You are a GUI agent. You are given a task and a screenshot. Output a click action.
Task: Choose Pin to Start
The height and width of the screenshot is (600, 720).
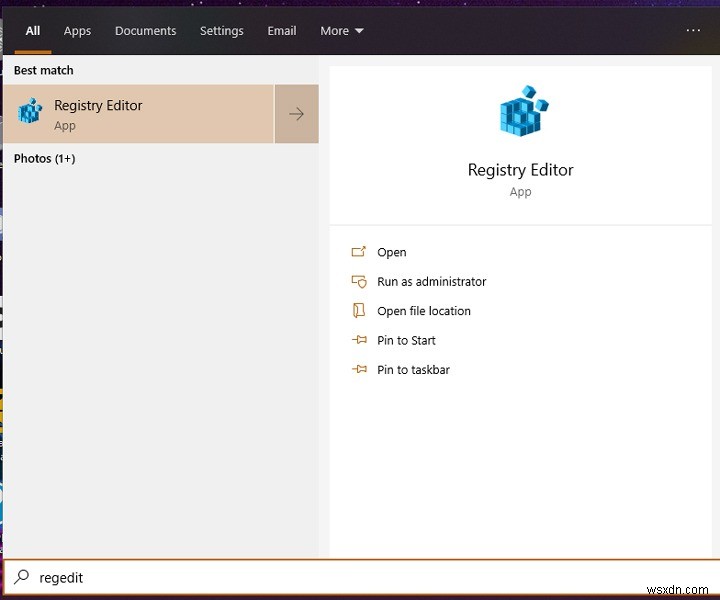(406, 341)
